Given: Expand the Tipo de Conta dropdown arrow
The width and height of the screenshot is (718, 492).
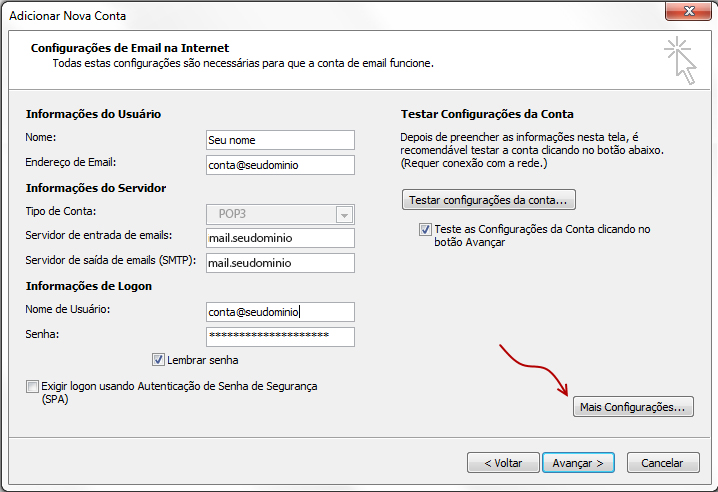Looking at the screenshot, I should pyautogui.click(x=345, y=214).
